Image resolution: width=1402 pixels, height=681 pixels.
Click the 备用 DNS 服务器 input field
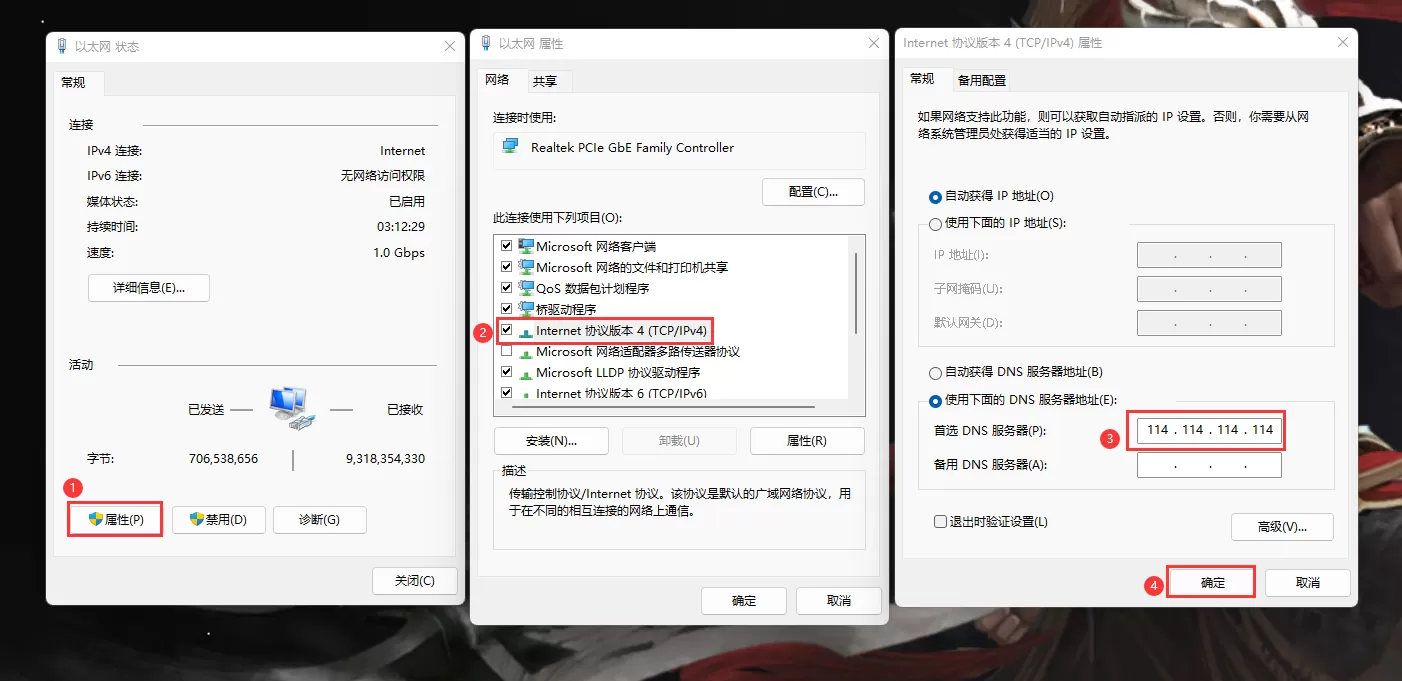[1208, 464]
